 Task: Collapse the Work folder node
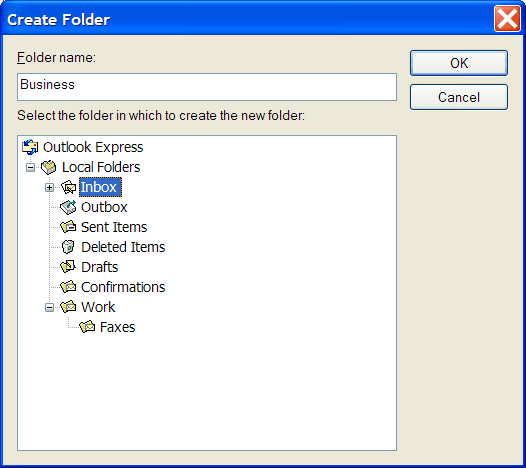(49, 307)
